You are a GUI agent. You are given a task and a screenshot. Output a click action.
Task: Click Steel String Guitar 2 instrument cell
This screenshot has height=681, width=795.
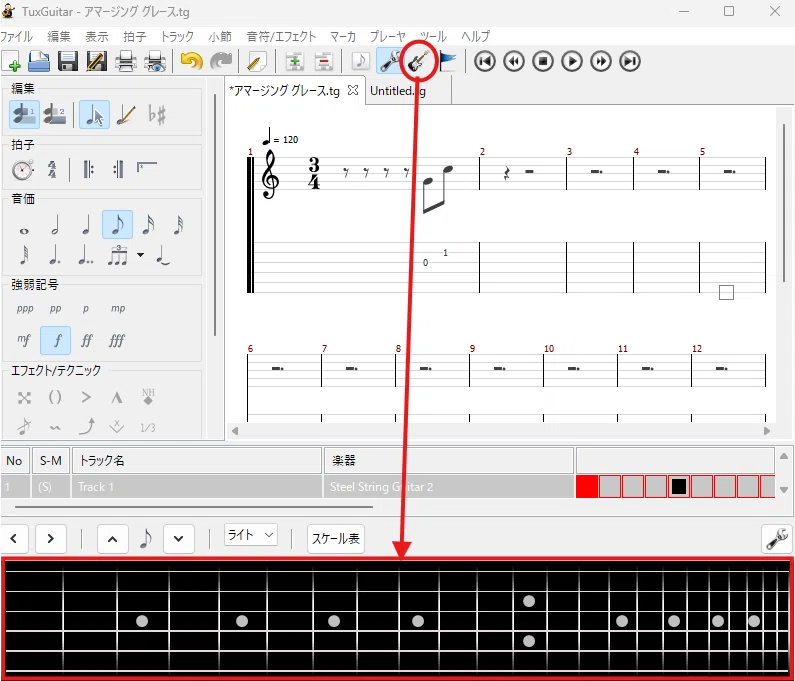click(449, 487)
